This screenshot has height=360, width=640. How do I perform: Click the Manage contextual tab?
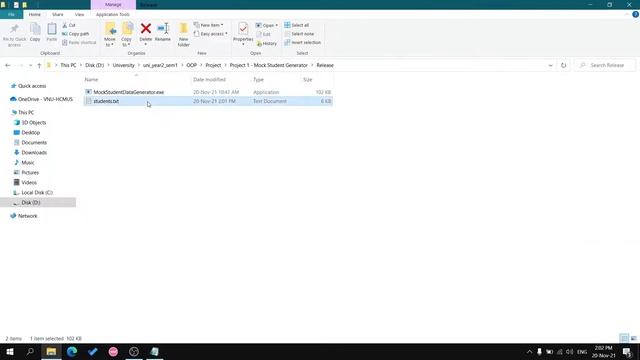[113, 5]
